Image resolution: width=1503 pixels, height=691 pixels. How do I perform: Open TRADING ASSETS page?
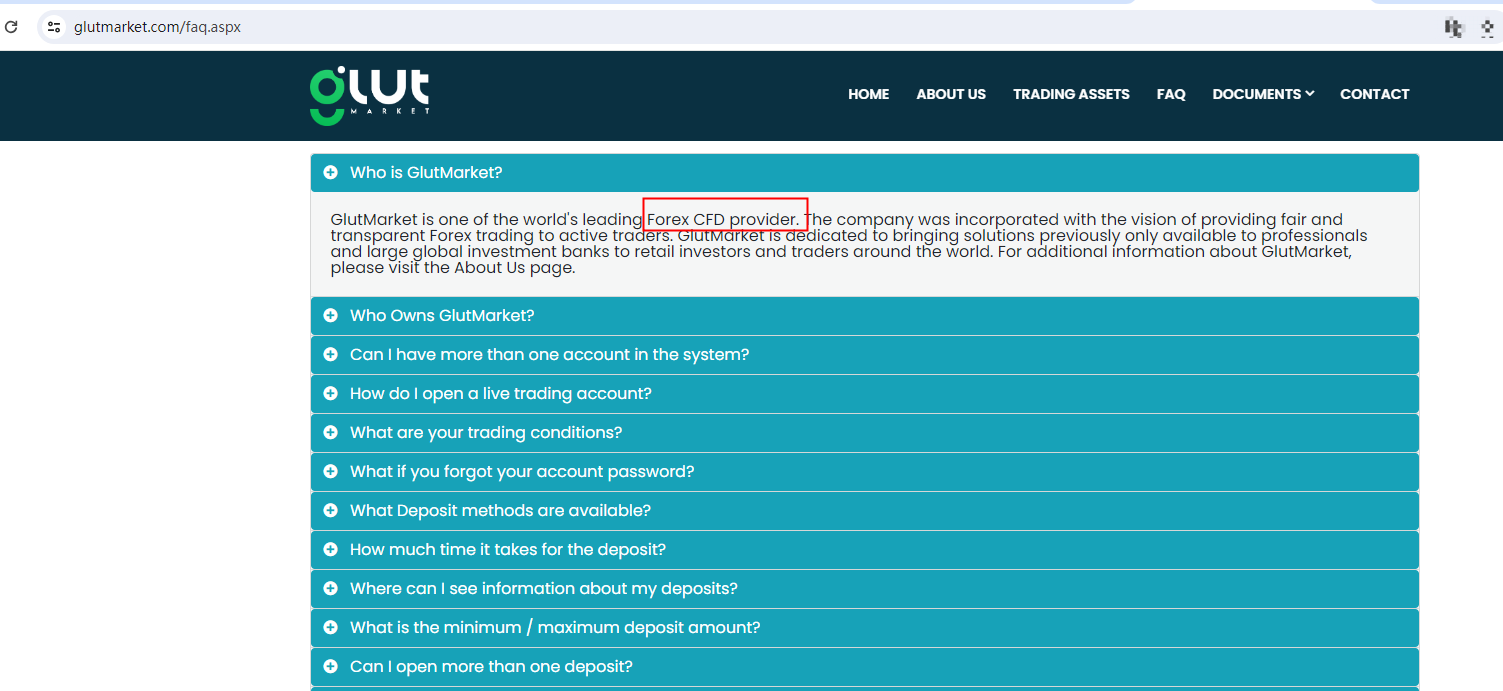tap(1071, 94)
